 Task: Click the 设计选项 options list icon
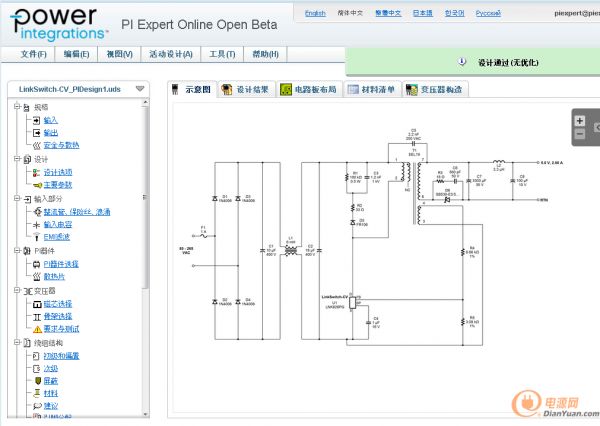[36, 173]
